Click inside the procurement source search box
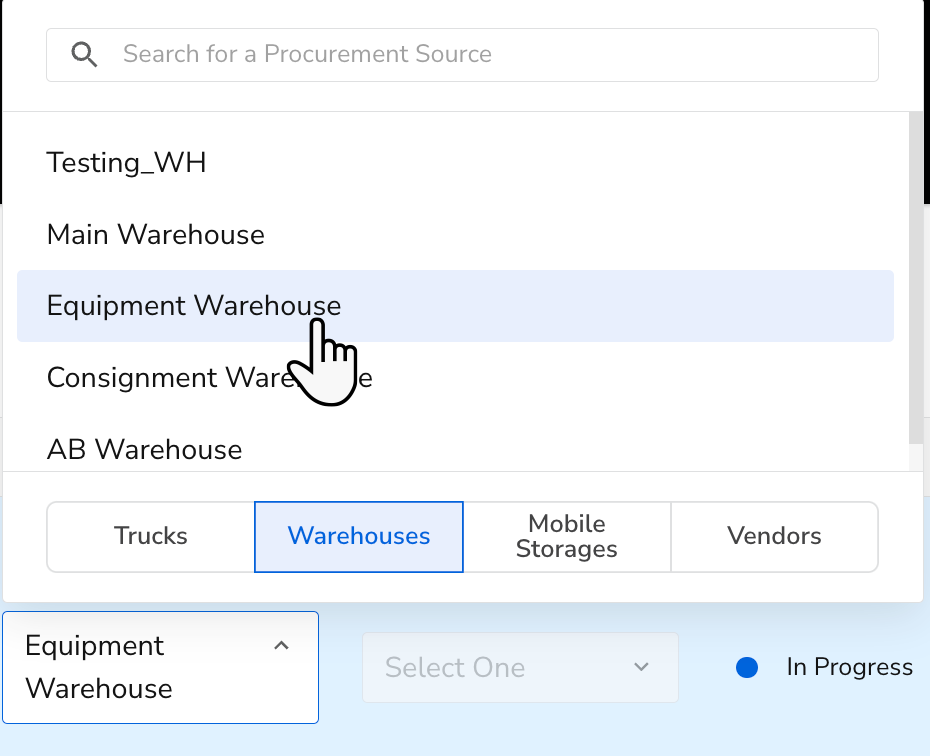Image resolution: width=930 pixels, height=756 pixels. 462,54
